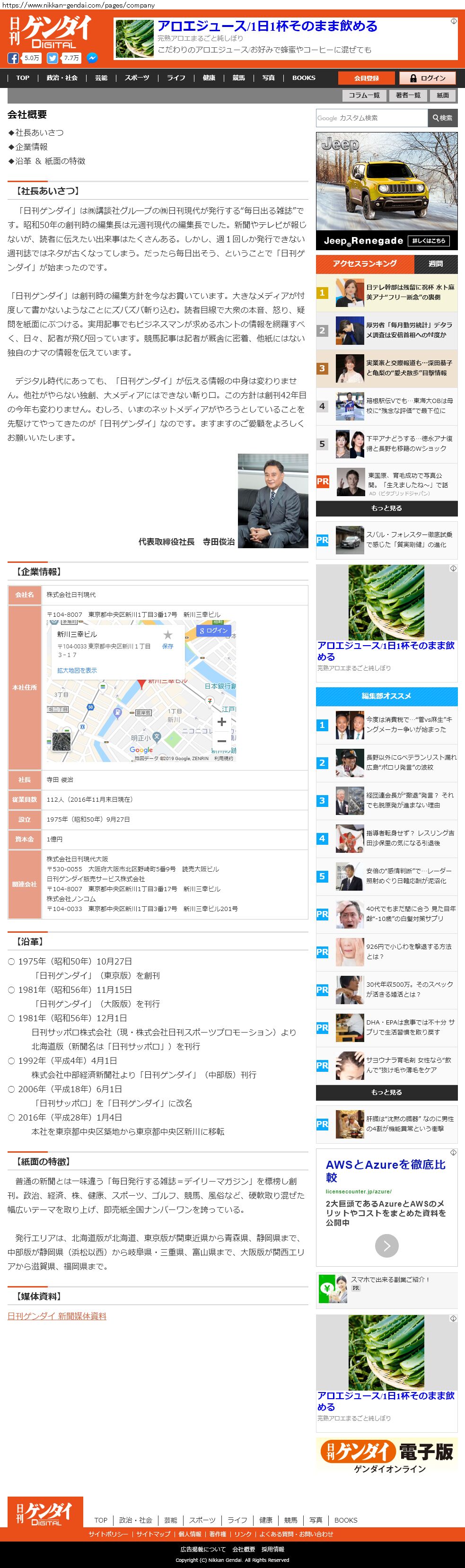The image size is (465, 1568).
Task: Click the lock icon ログイン button
Action: point(427,78)
